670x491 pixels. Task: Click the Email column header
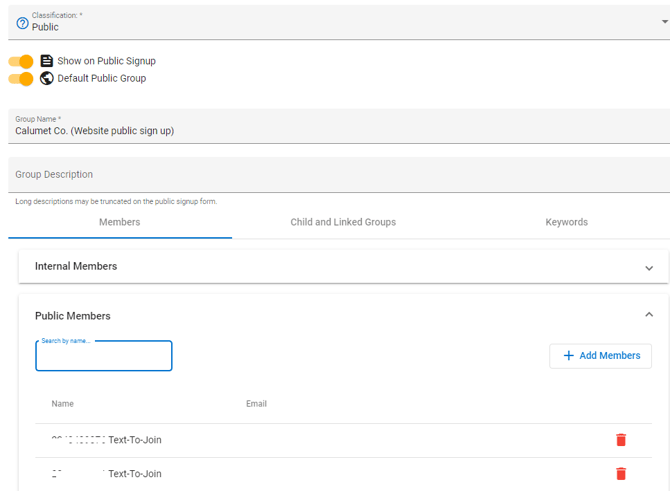point(256,404)
